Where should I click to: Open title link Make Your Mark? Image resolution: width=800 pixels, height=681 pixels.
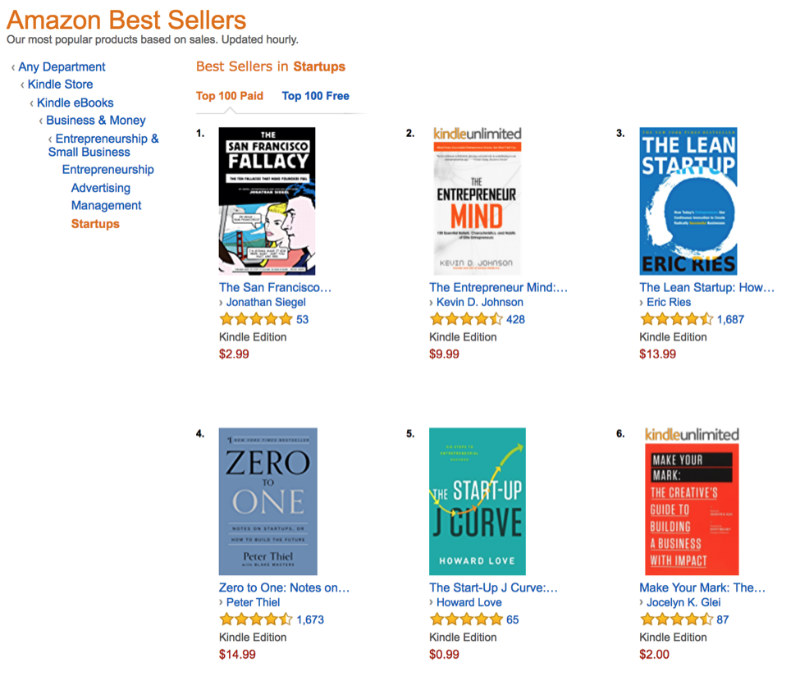point(702,588)
